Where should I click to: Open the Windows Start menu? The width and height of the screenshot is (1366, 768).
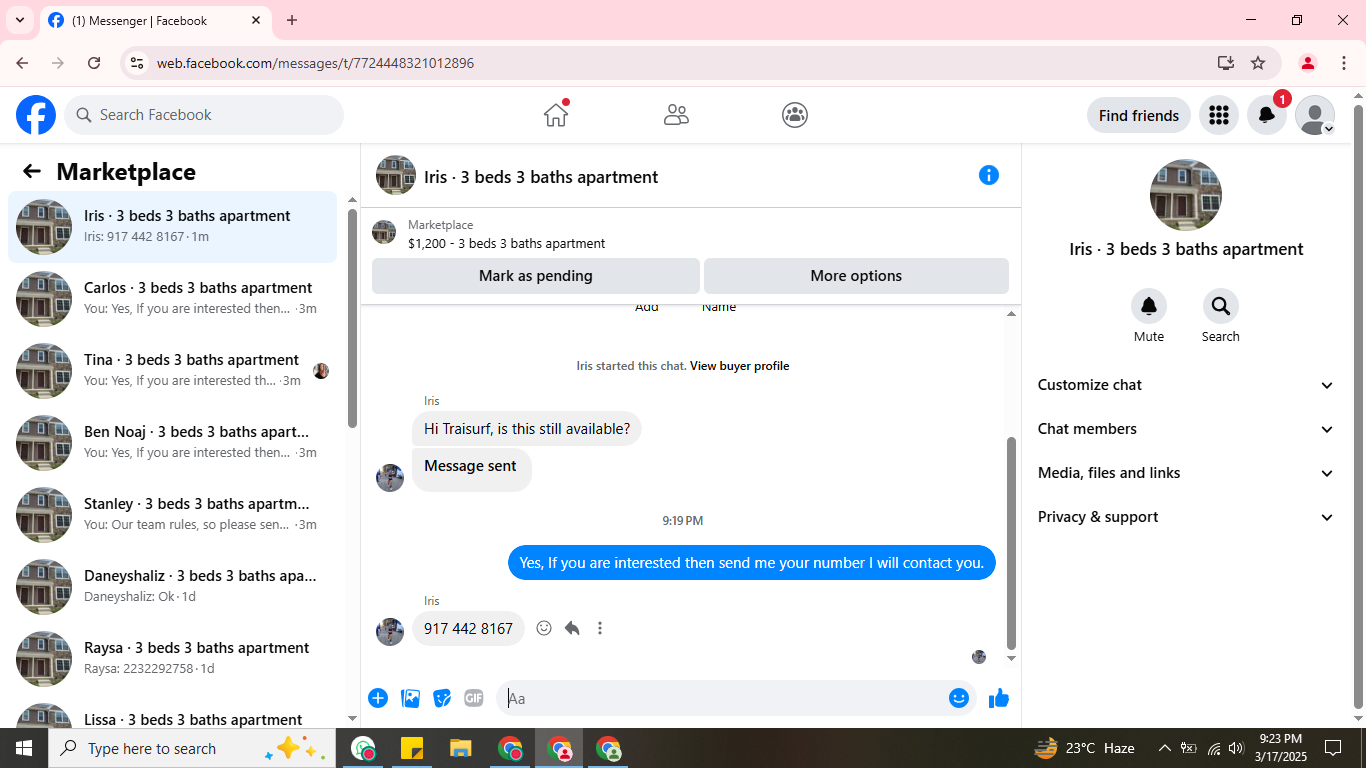[24, 748]
